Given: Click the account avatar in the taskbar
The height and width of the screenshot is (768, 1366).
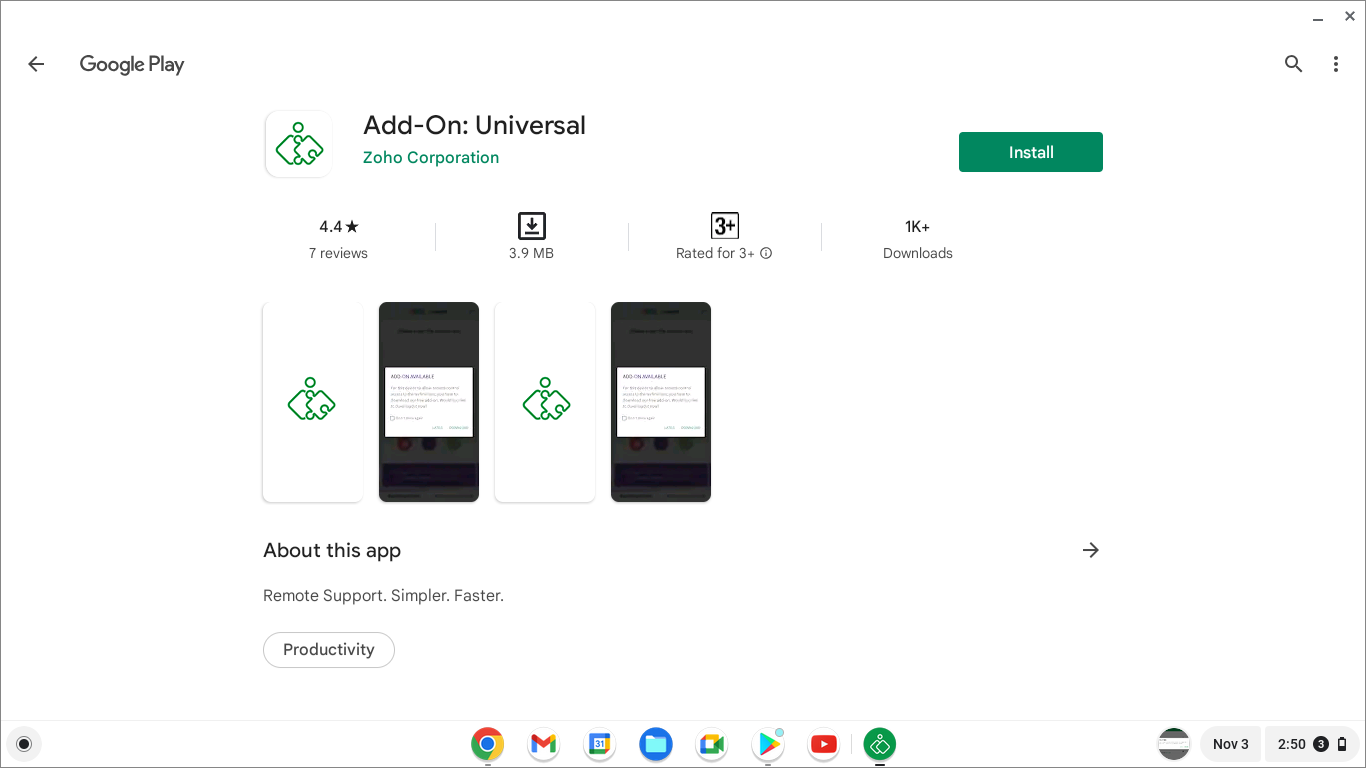Looking at the screenshot, I should [1173, 744].
